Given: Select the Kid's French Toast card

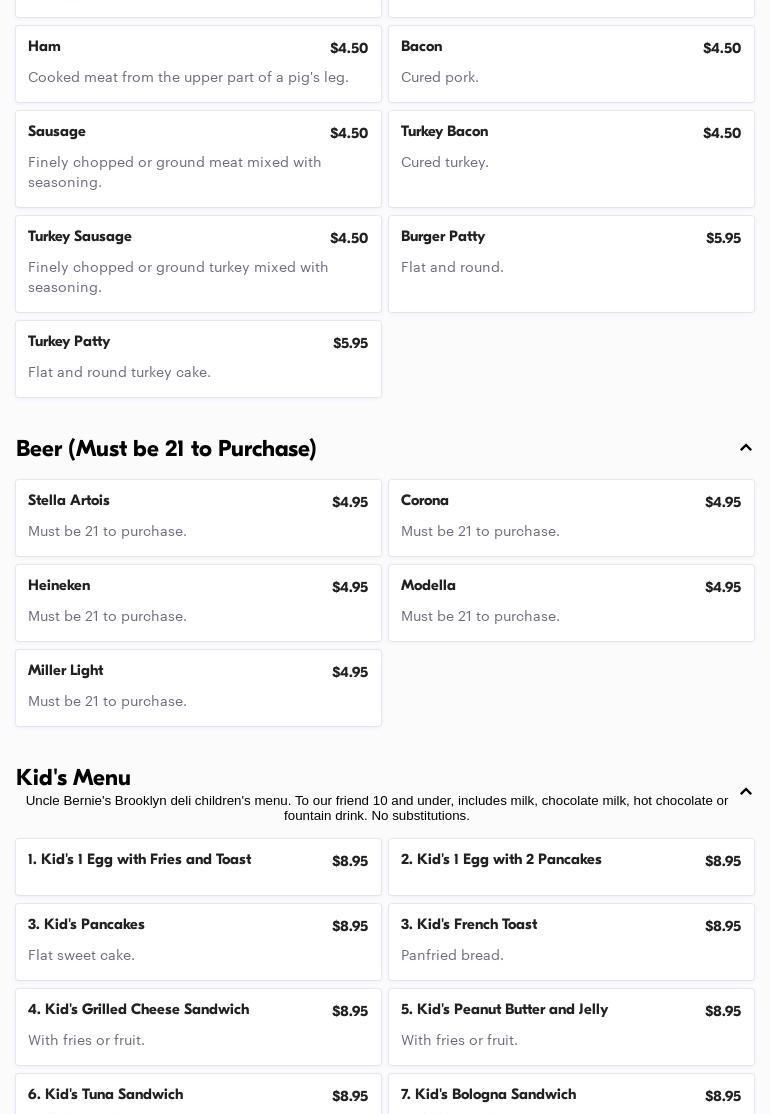Looking at the screenshot, I should pos(571,941).
